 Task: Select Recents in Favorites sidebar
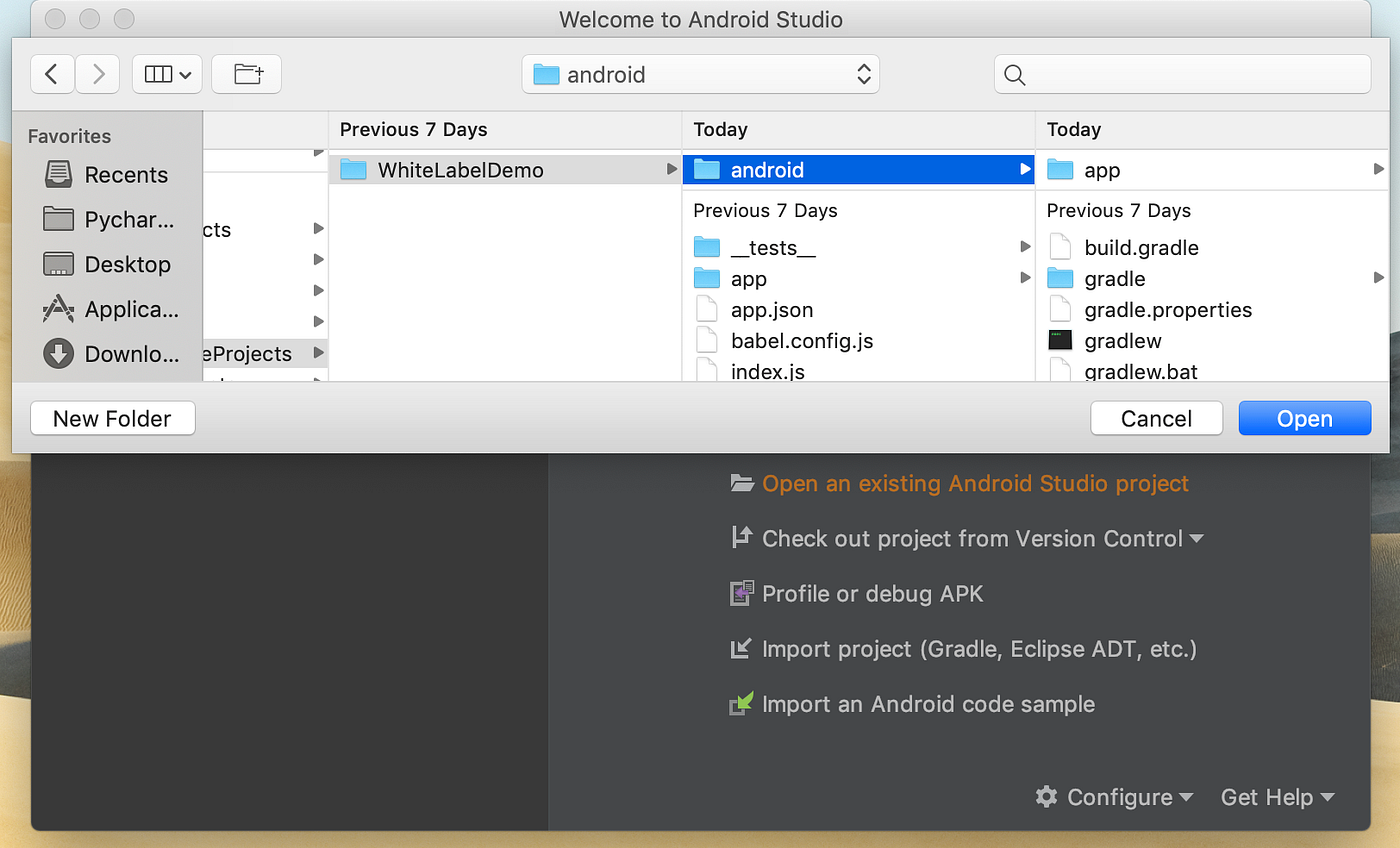[x=107, y=174]
